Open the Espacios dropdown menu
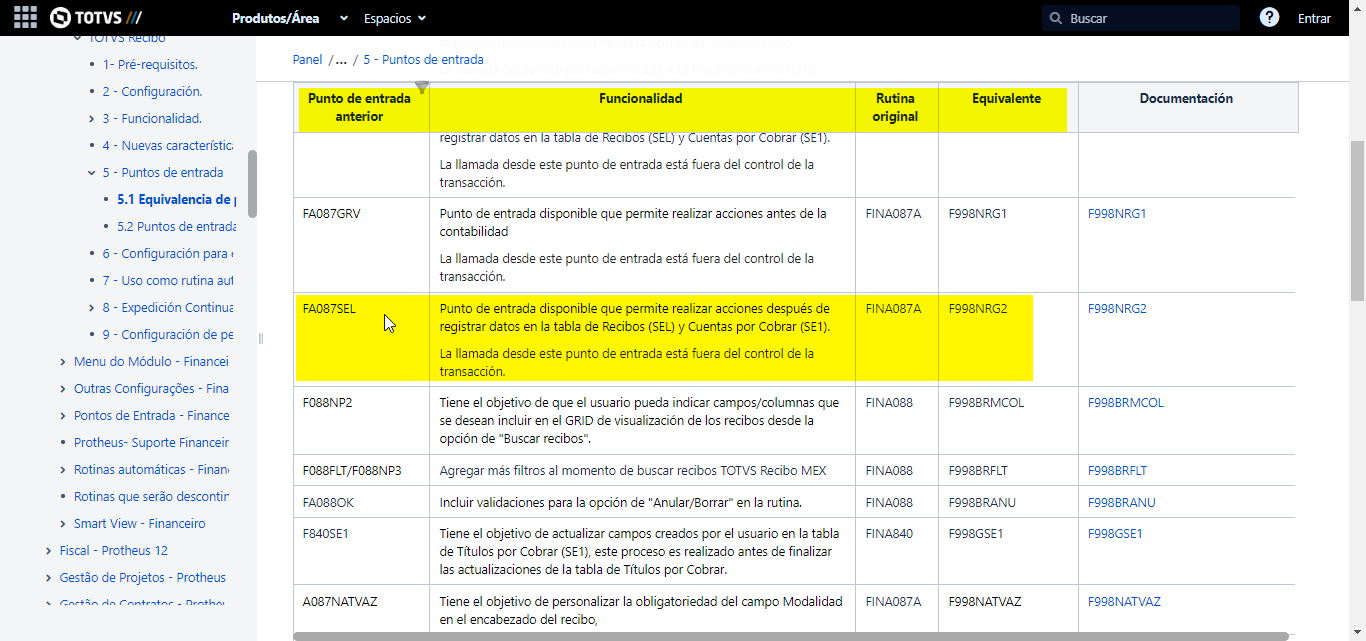Image resolution: width=1366 pixels, height=641 pixels. click(x=395, y=18)
